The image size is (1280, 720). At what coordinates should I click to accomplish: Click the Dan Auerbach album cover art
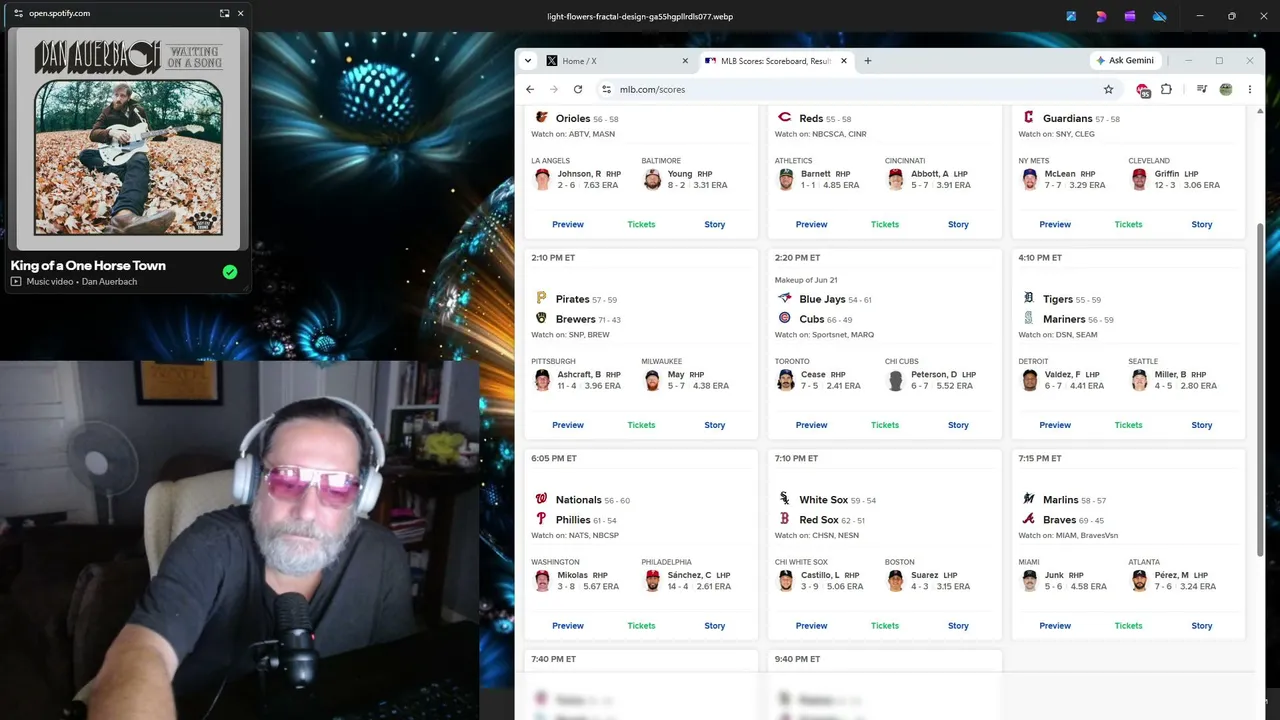pos(128,139)
